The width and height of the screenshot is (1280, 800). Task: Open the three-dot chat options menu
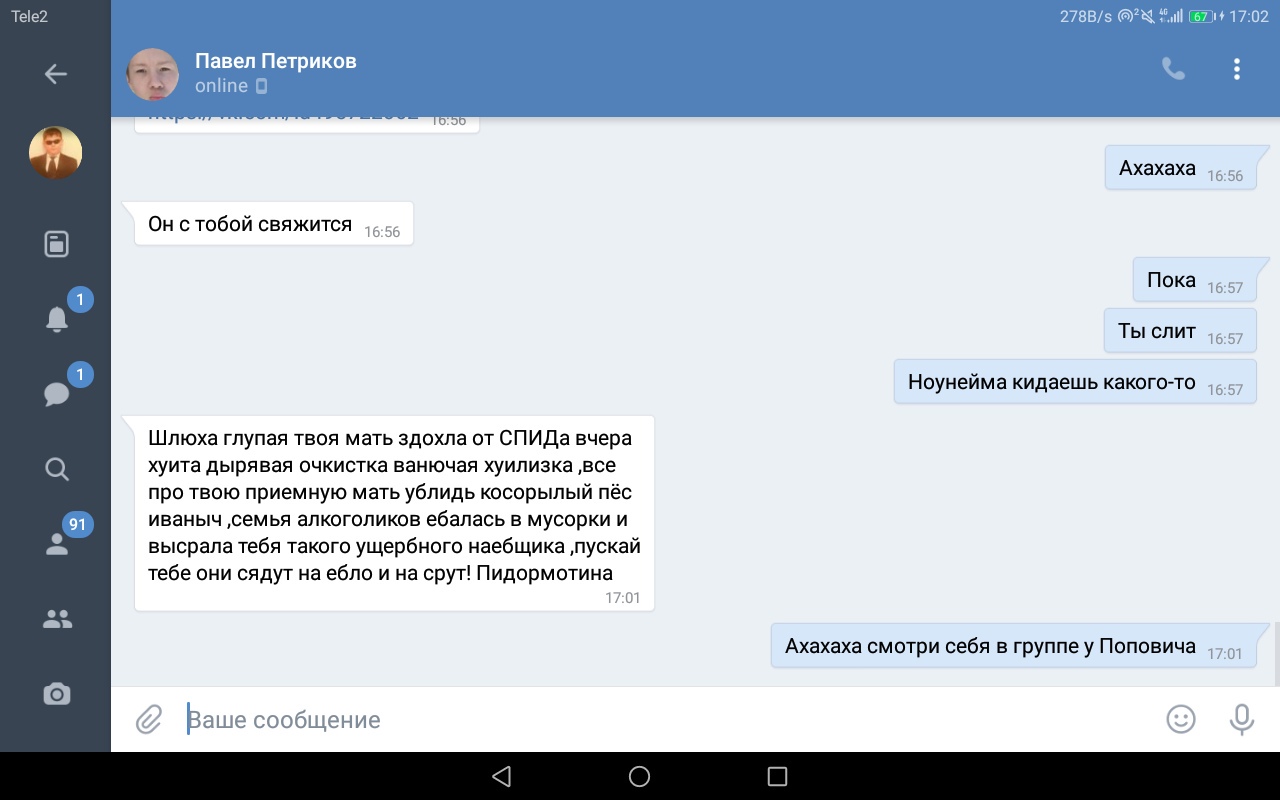[x=1237, y=69]
